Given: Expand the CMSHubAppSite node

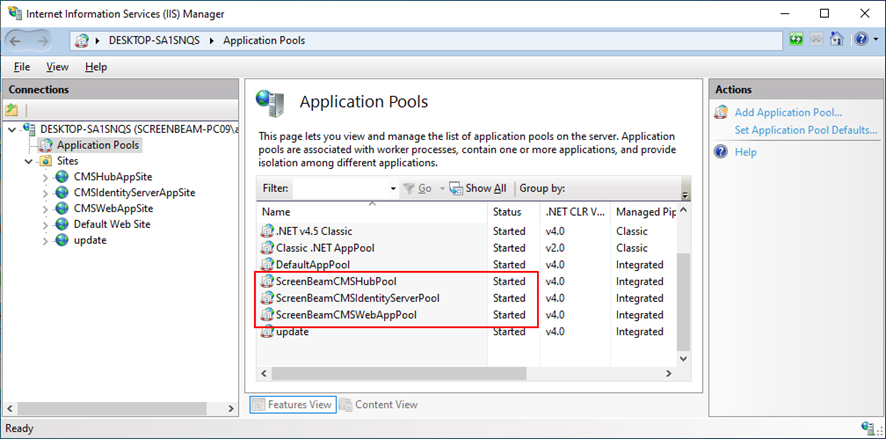Looking at the screenshot, I should [x=45, y=177].
